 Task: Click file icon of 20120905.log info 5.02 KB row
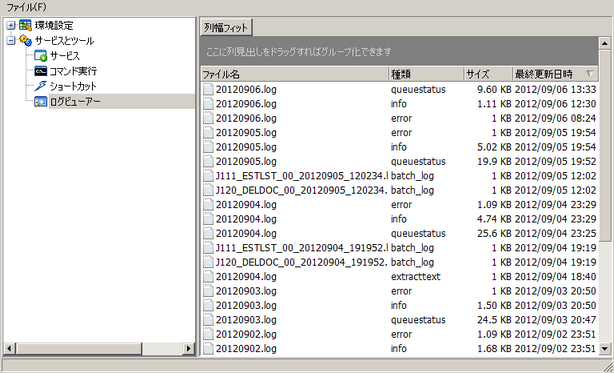pos(208,147)
